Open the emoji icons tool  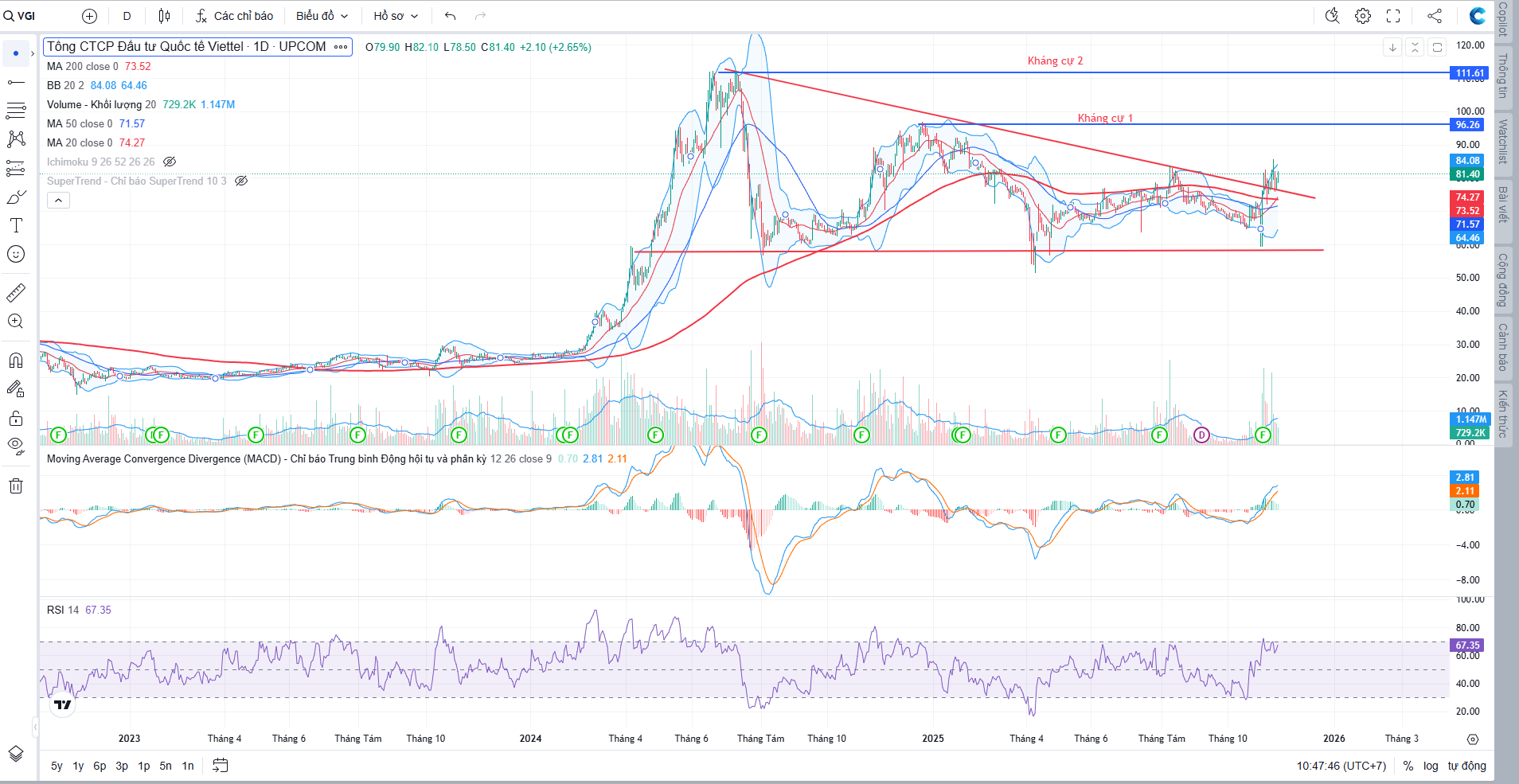click(x=16, y=254)
